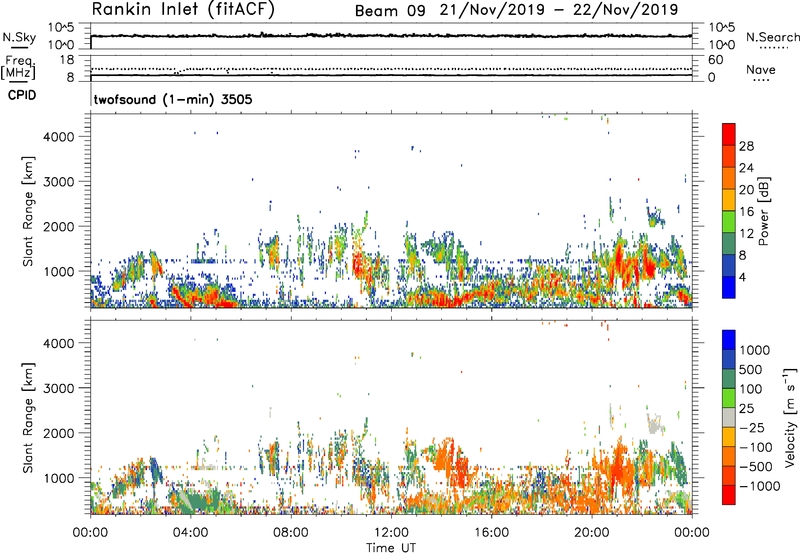This screenshot has width=800, height=554.
Task: Click the noise sky trace line in top panel
Action: (x=391, y=36)
